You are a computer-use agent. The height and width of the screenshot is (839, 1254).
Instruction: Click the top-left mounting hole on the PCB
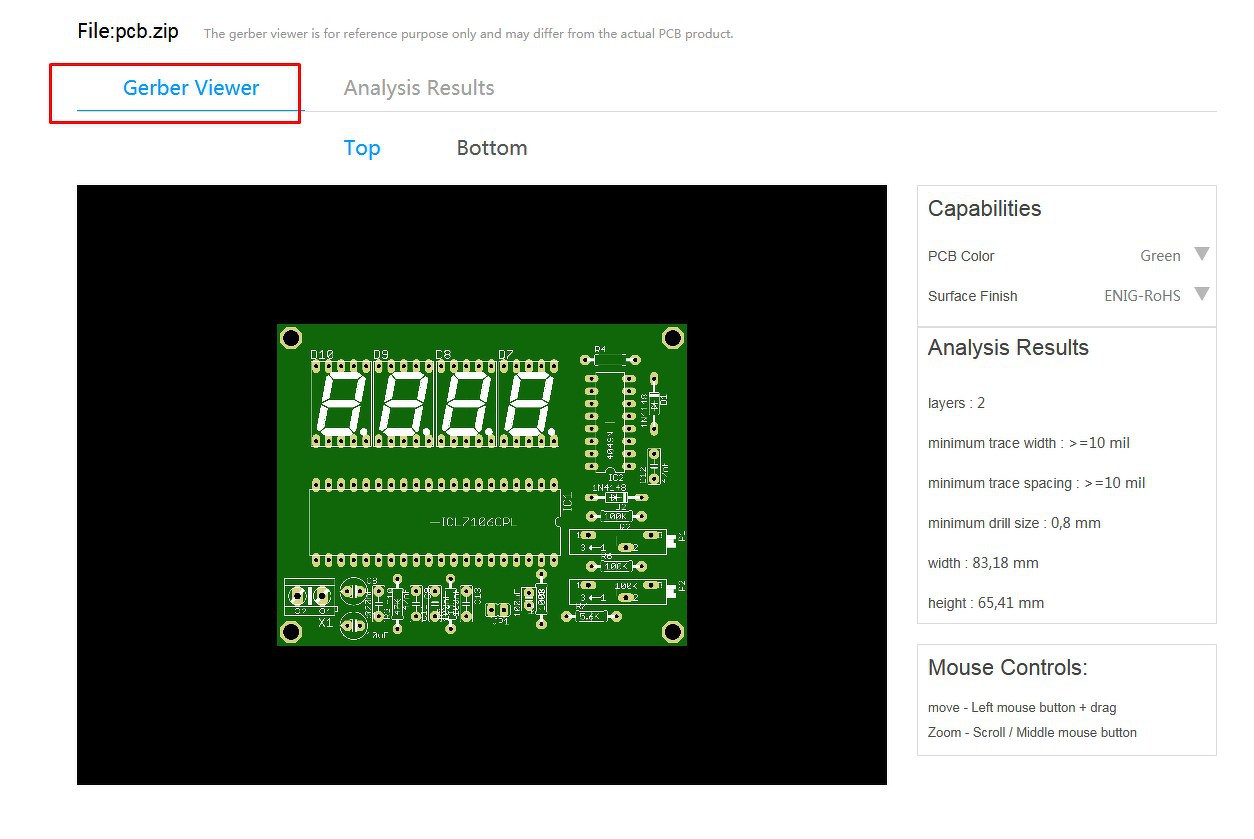point(291,338)
